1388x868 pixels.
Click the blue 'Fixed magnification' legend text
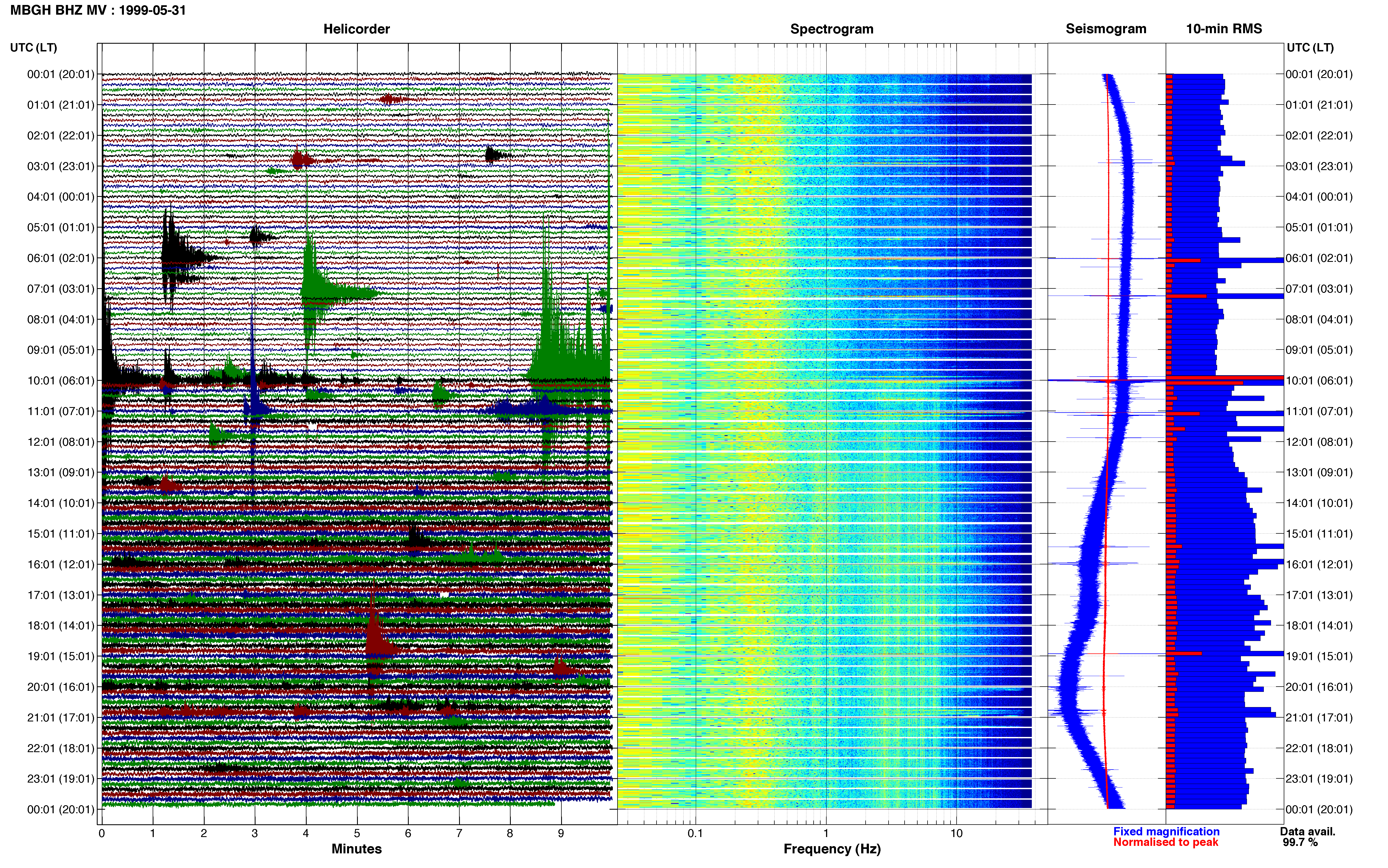tap(1166, 831)
